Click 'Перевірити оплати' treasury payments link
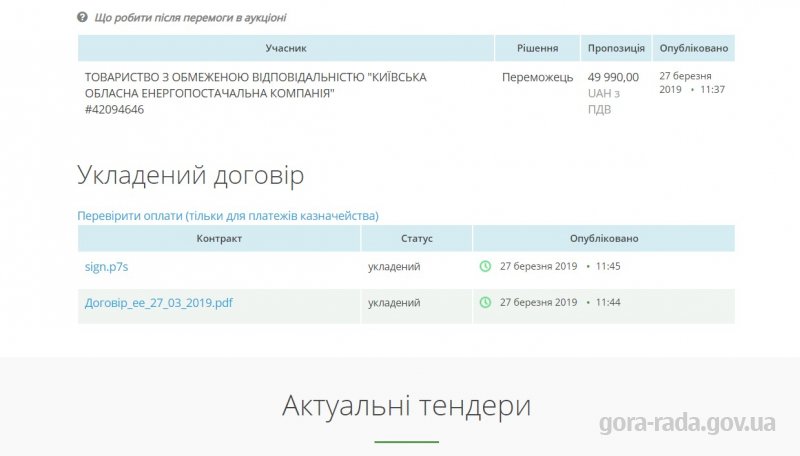This screenshot has height=456, width=800. 228,216
